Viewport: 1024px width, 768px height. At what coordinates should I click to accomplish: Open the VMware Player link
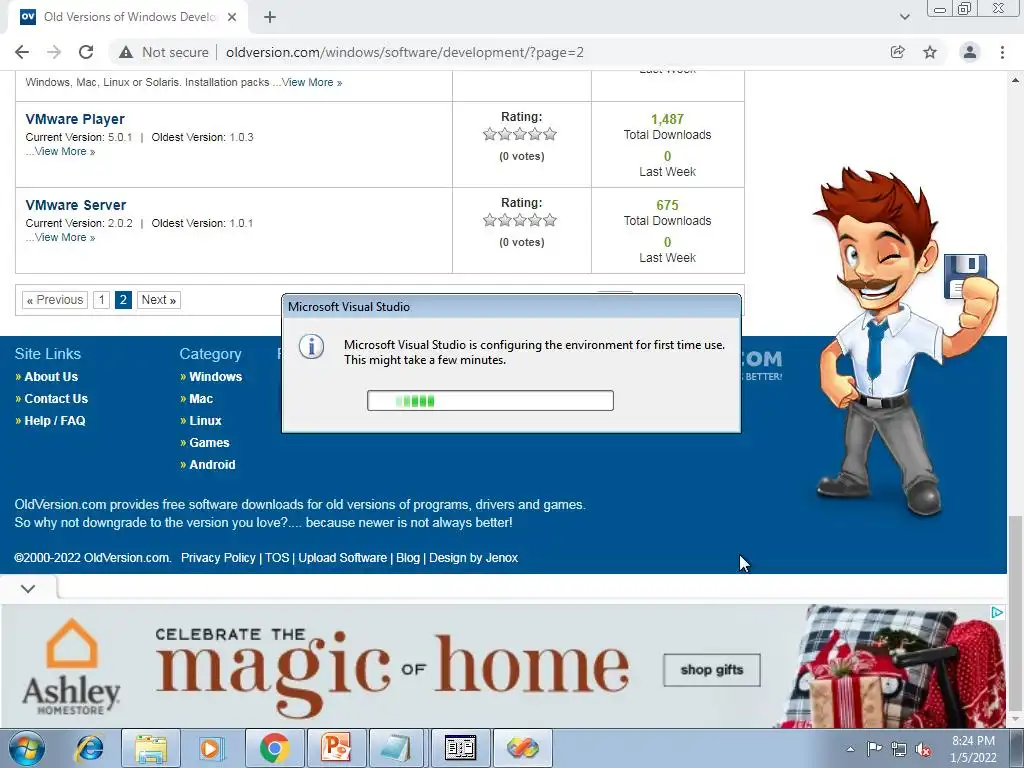click(74, 119)
